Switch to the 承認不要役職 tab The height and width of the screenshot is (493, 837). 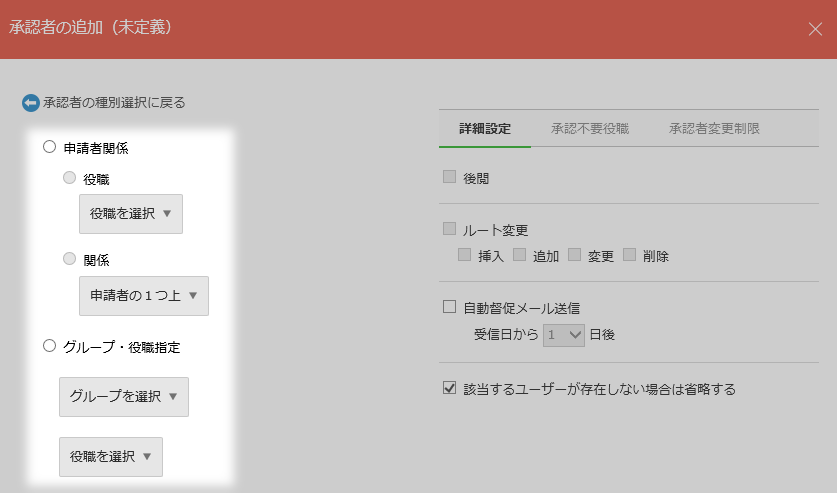590,129
